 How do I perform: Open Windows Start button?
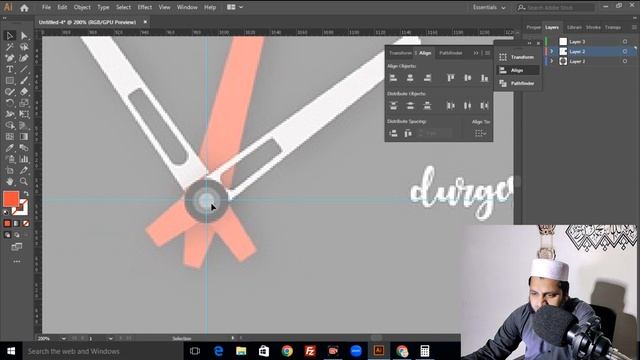point(11,351)
